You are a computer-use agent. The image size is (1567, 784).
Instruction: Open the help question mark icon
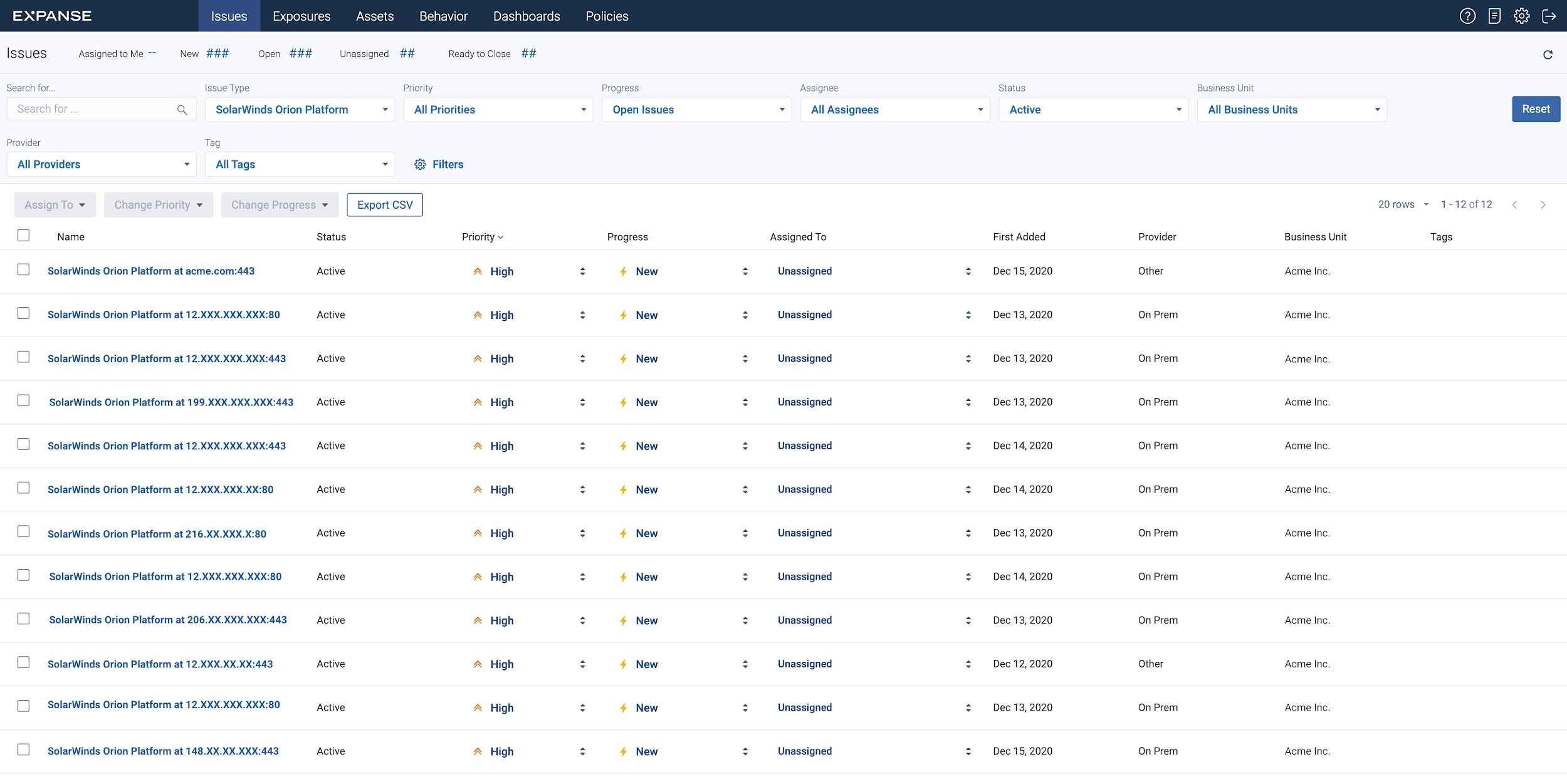(x=1467, y=16)
